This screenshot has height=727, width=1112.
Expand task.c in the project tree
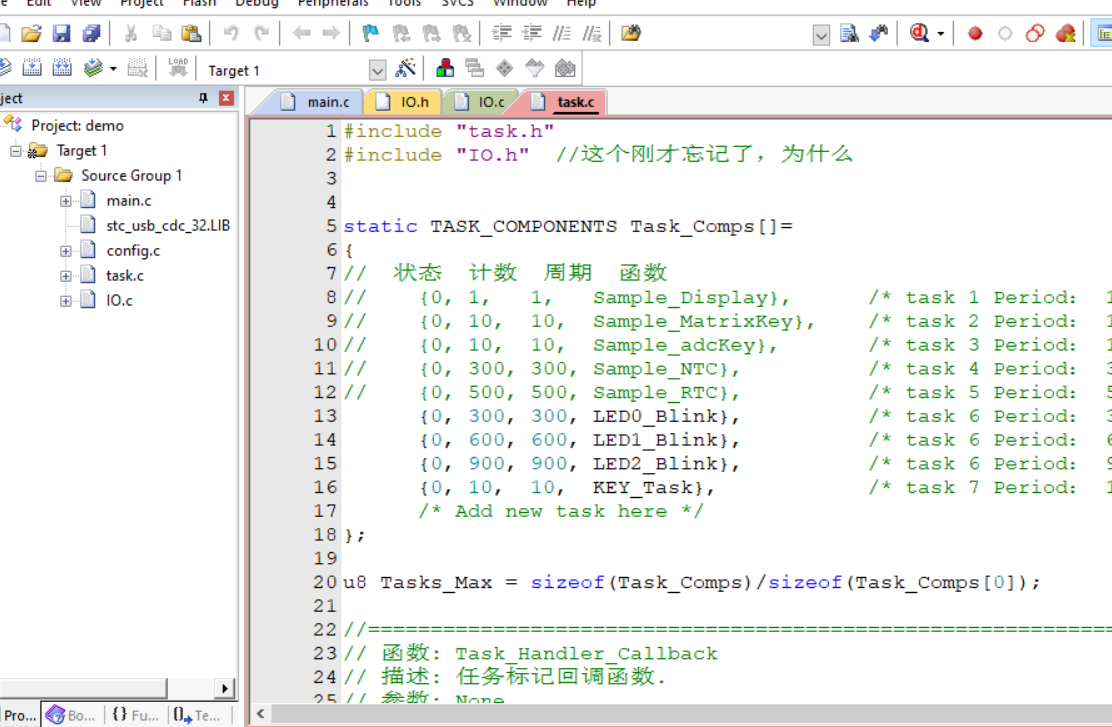(66, 276)
